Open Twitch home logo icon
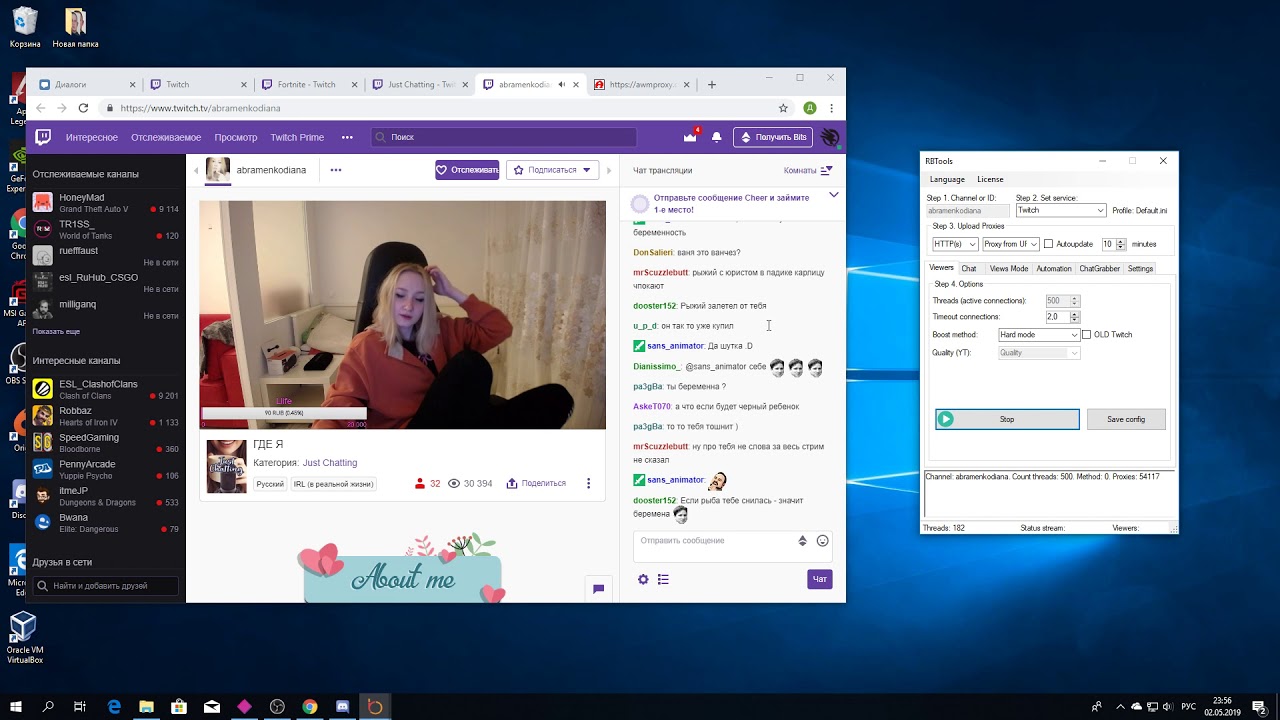This screenshot has width=1280, height=720. click(43, 137)
